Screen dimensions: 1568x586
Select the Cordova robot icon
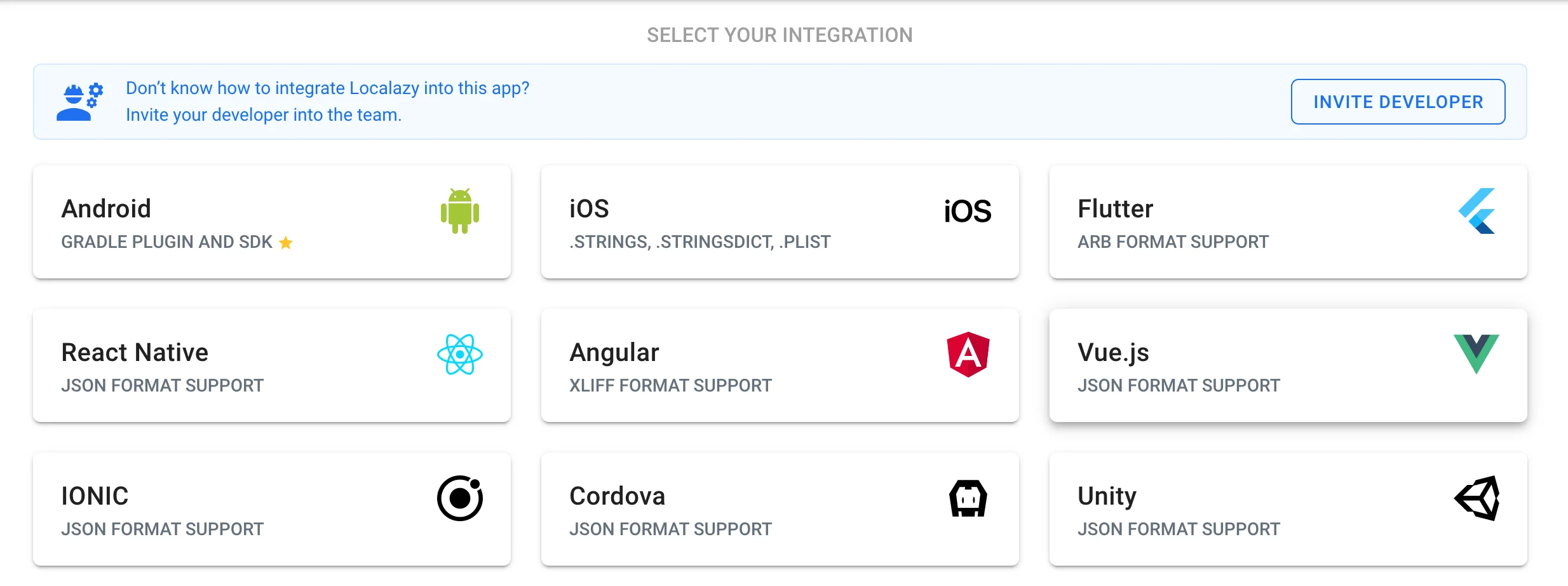966,498
